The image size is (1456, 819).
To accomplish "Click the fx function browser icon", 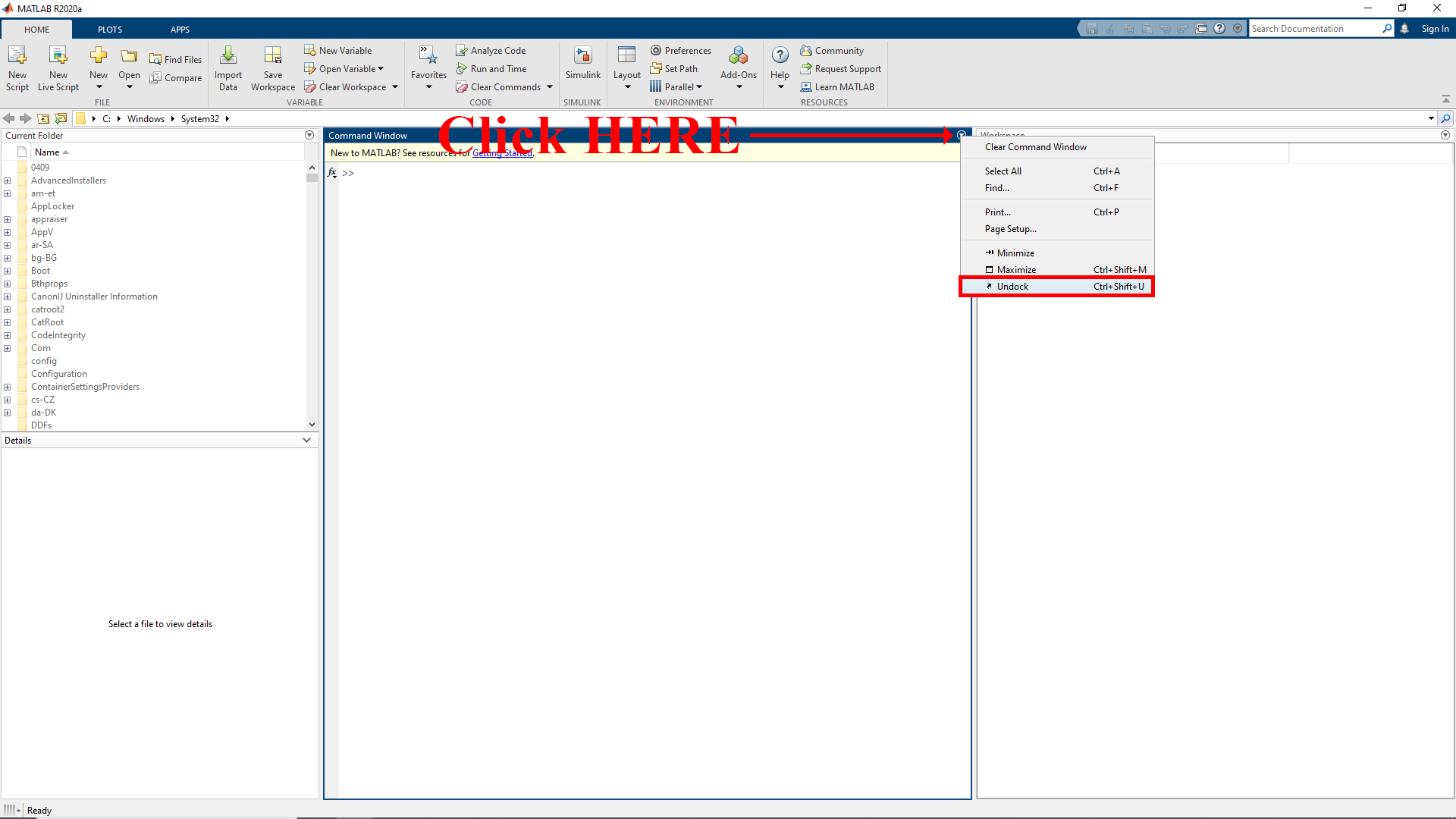I will pyautogui.click(x=332, y=173).
